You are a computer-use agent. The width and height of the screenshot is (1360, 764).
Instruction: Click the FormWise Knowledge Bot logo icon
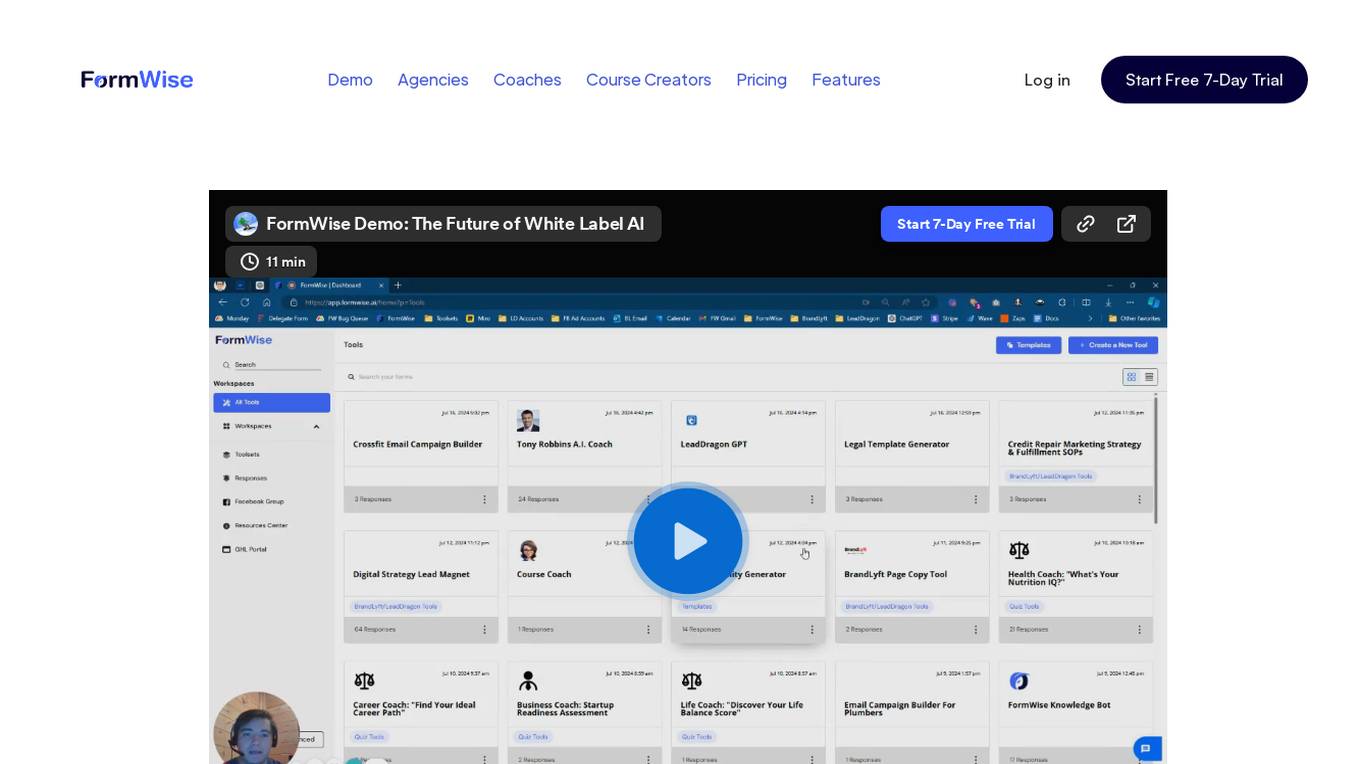(1019, 681)
